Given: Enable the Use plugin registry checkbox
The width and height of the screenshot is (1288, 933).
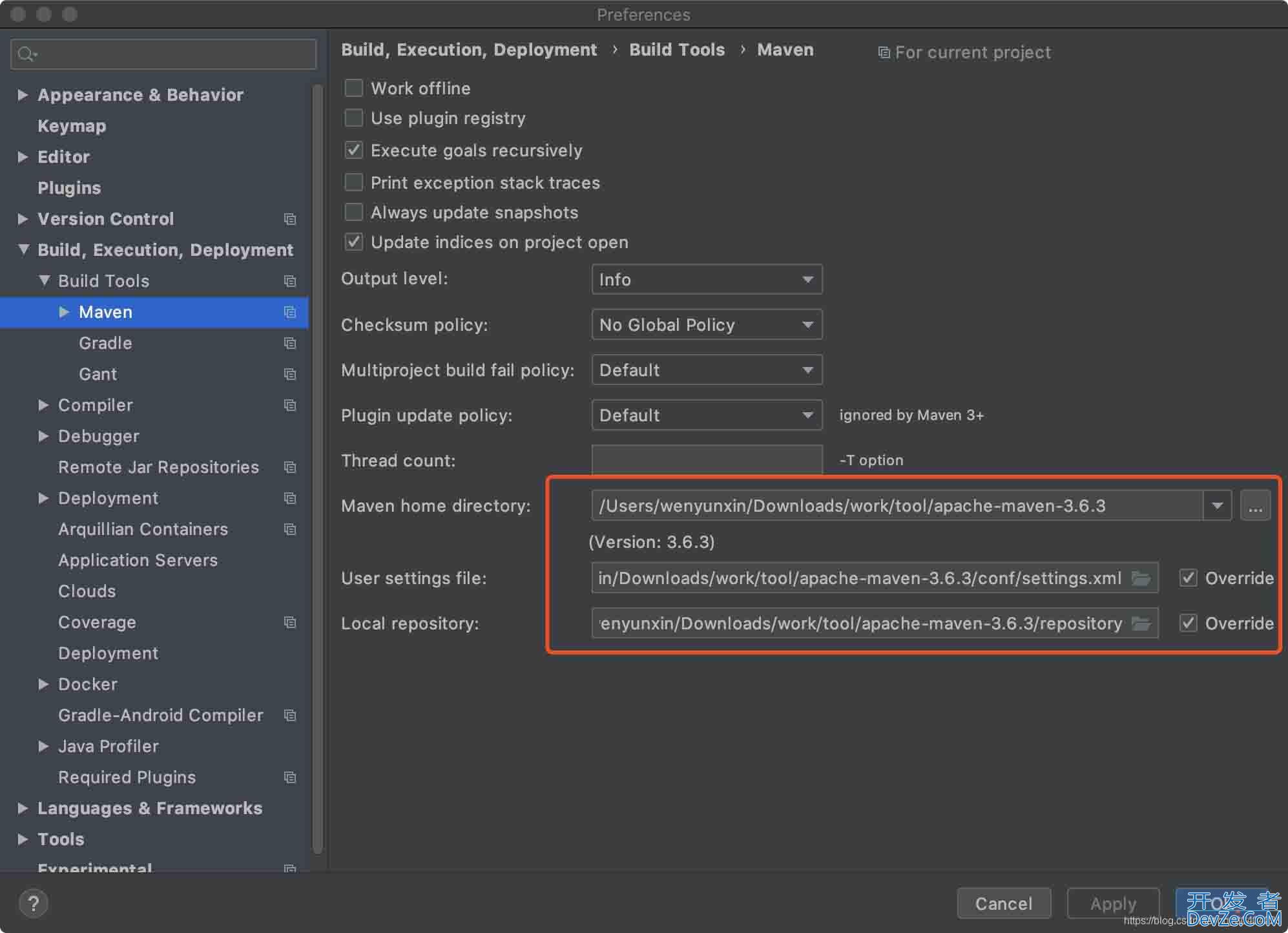Looking at the screenshot, I should tap(353, 118).
